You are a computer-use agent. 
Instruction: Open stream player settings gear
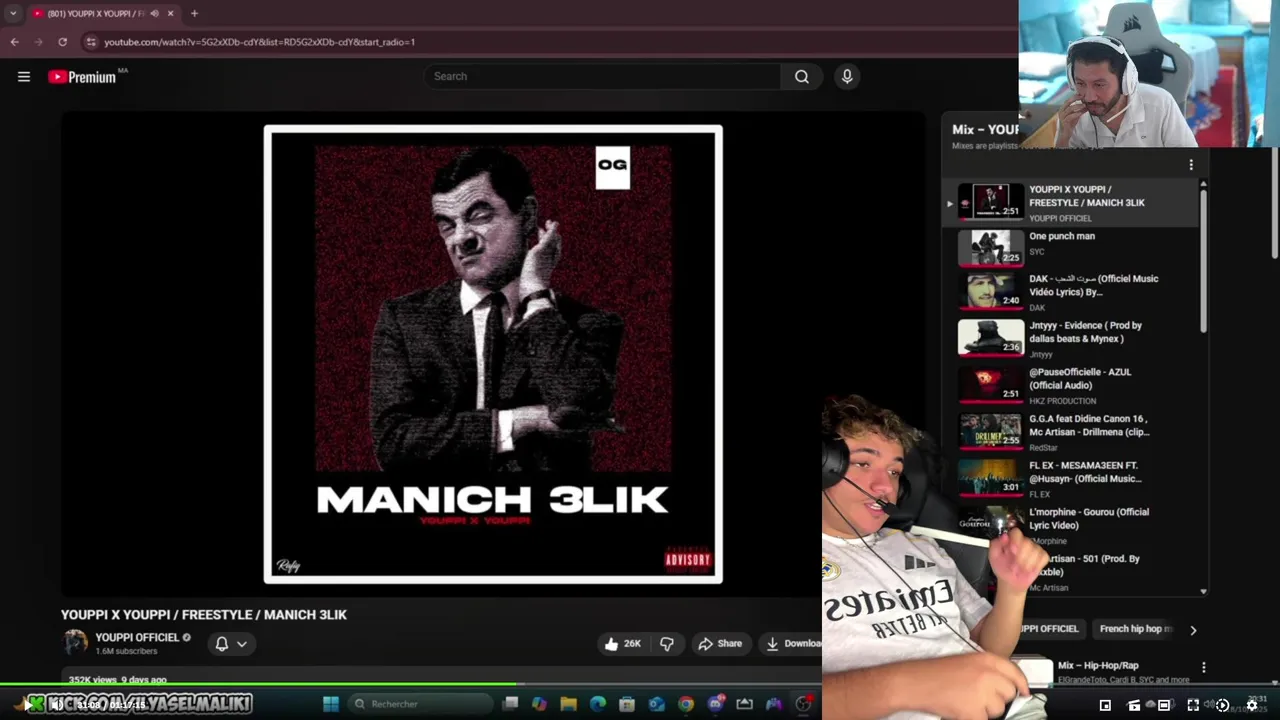pos(1251,705)
